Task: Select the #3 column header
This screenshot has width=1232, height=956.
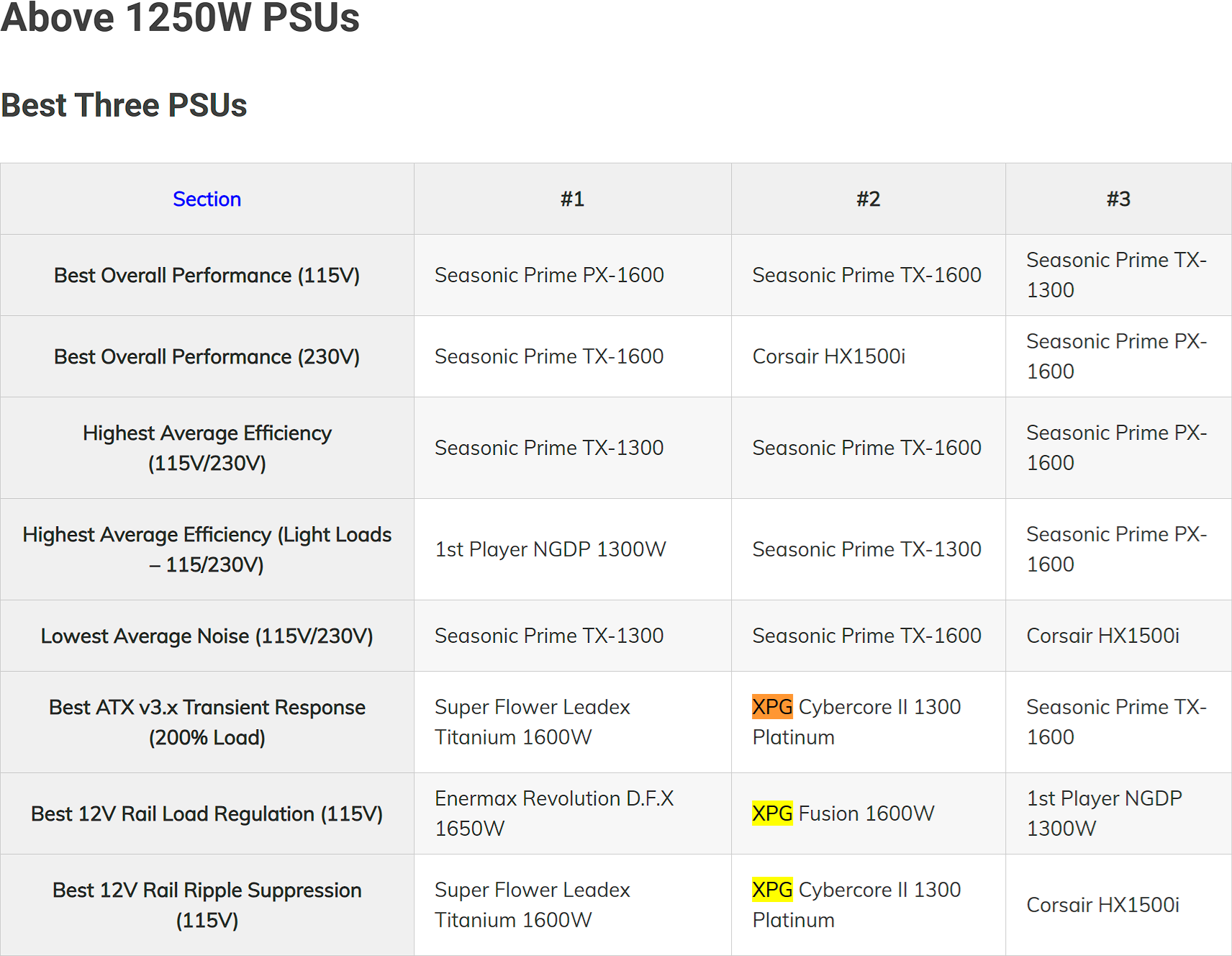Action: click(x=1118, y=199)
